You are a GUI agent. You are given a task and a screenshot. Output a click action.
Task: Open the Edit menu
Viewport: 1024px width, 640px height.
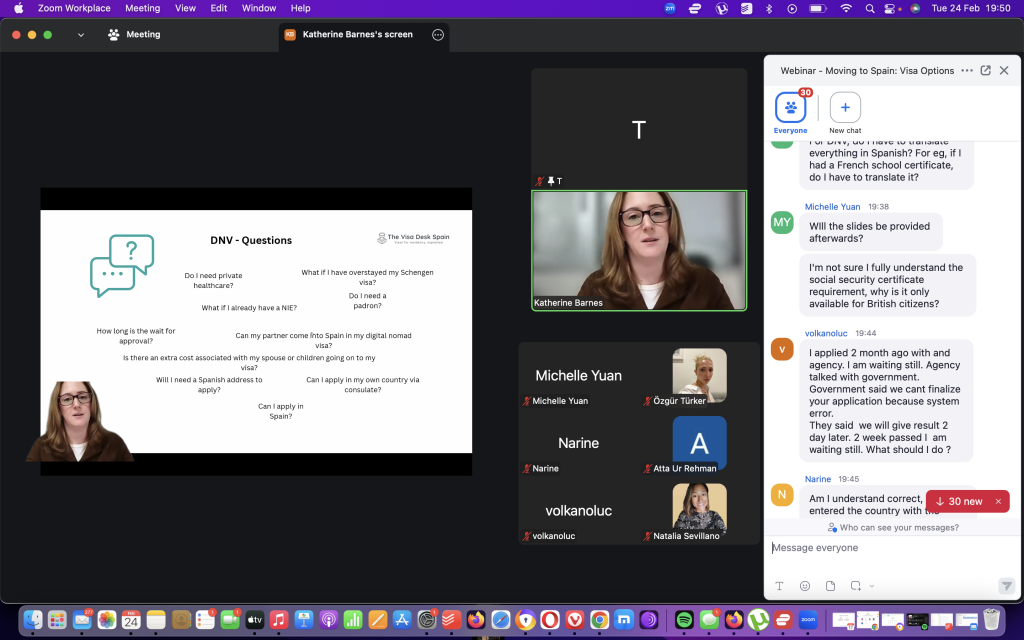coord(219,8)
